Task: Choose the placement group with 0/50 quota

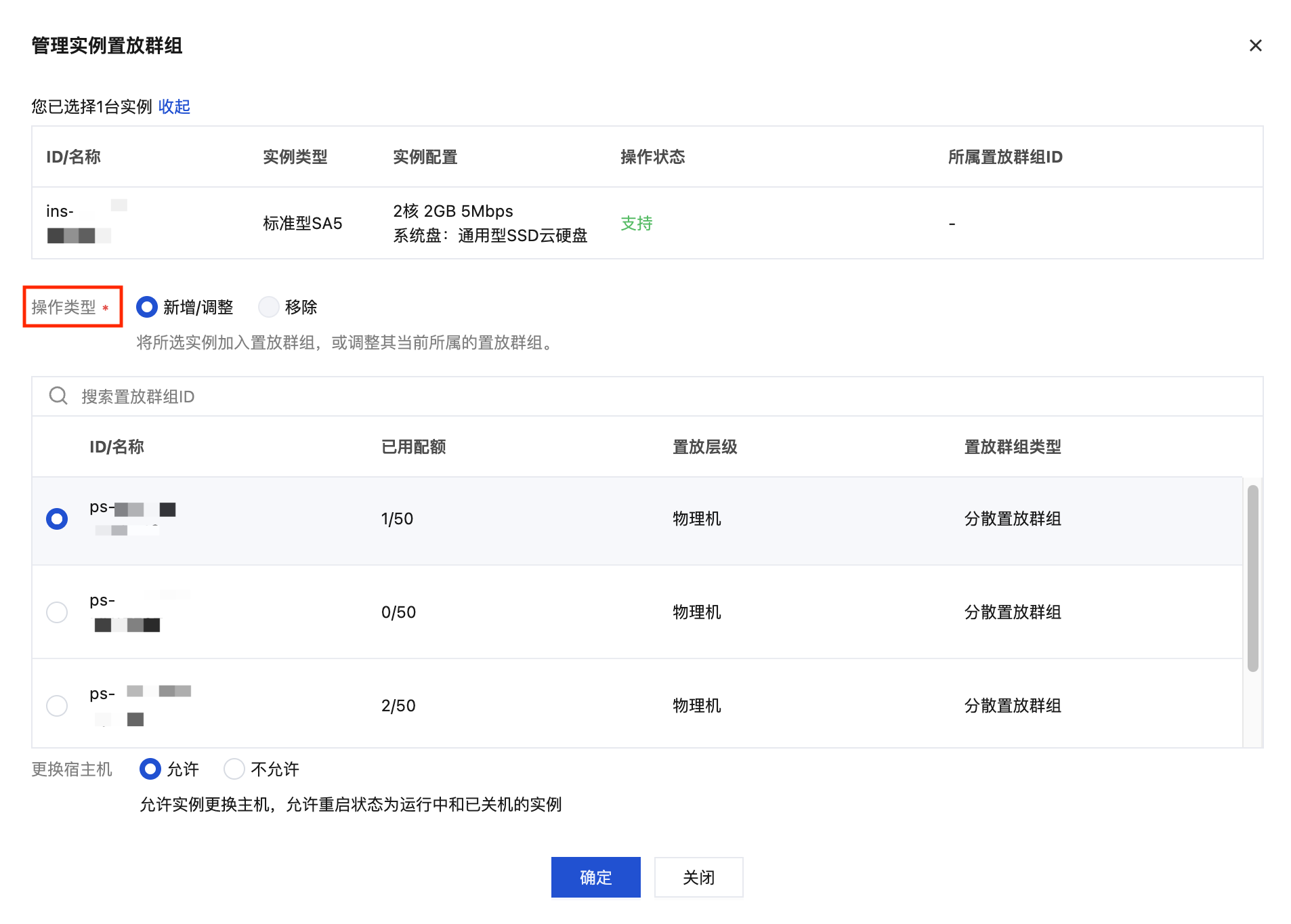Action: (x=57, y=612)
